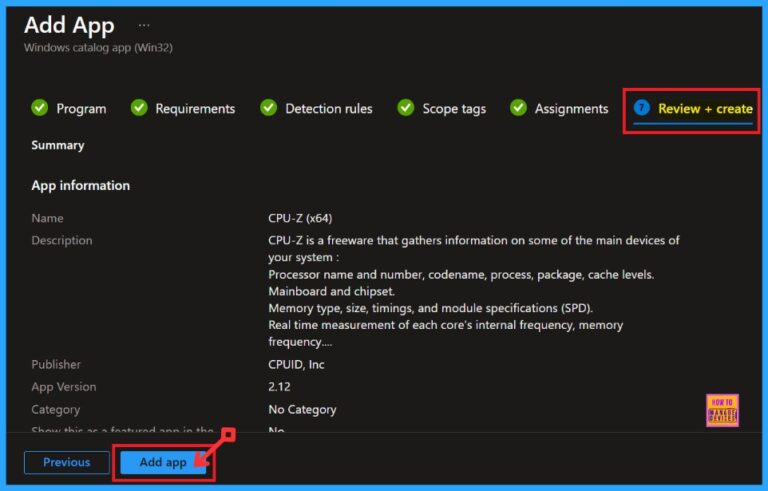Click the Description field label
The width and height of the screenshot is (768, 491).
coord(62,241)
